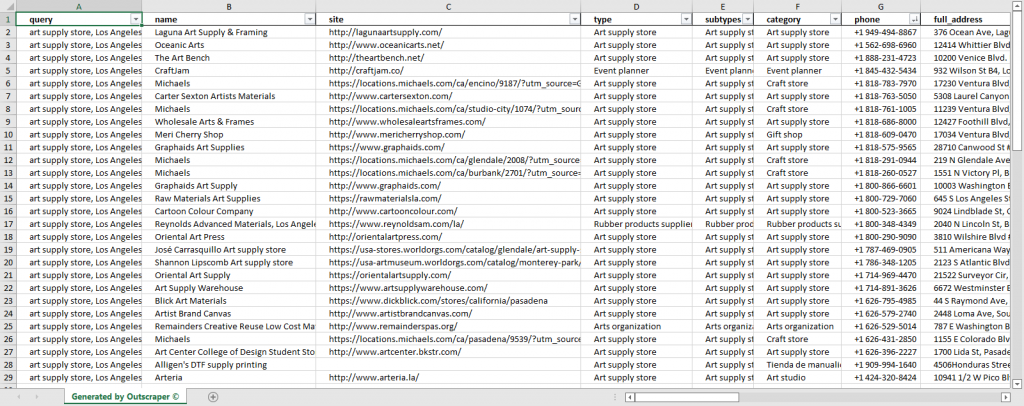The width and height of the screenshot is (1024, 406).
Task: Open the site column filter dropdown
Action: (x=574, y=19)
